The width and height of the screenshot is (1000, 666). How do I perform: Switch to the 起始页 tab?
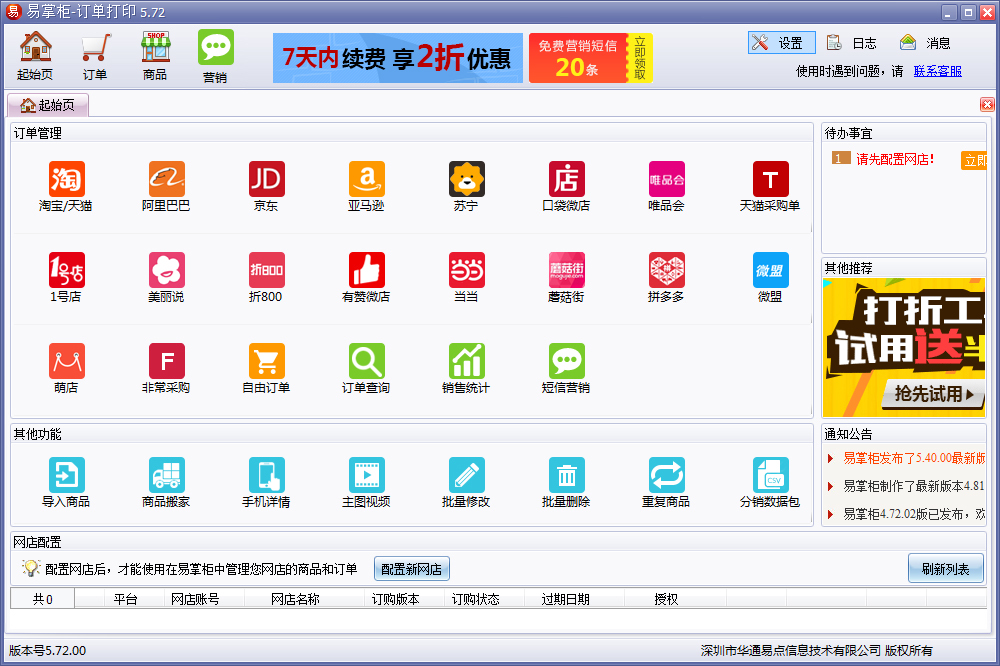(48, 105)
